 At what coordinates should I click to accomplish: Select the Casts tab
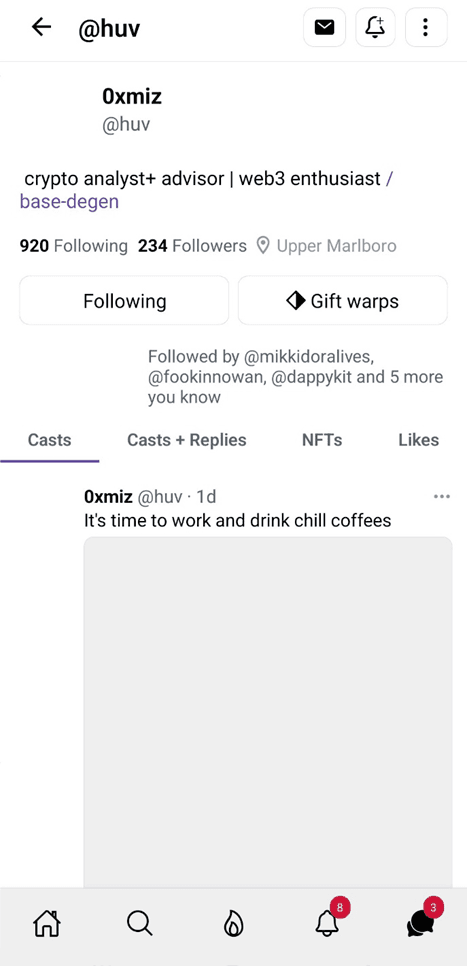pos(49,440)
